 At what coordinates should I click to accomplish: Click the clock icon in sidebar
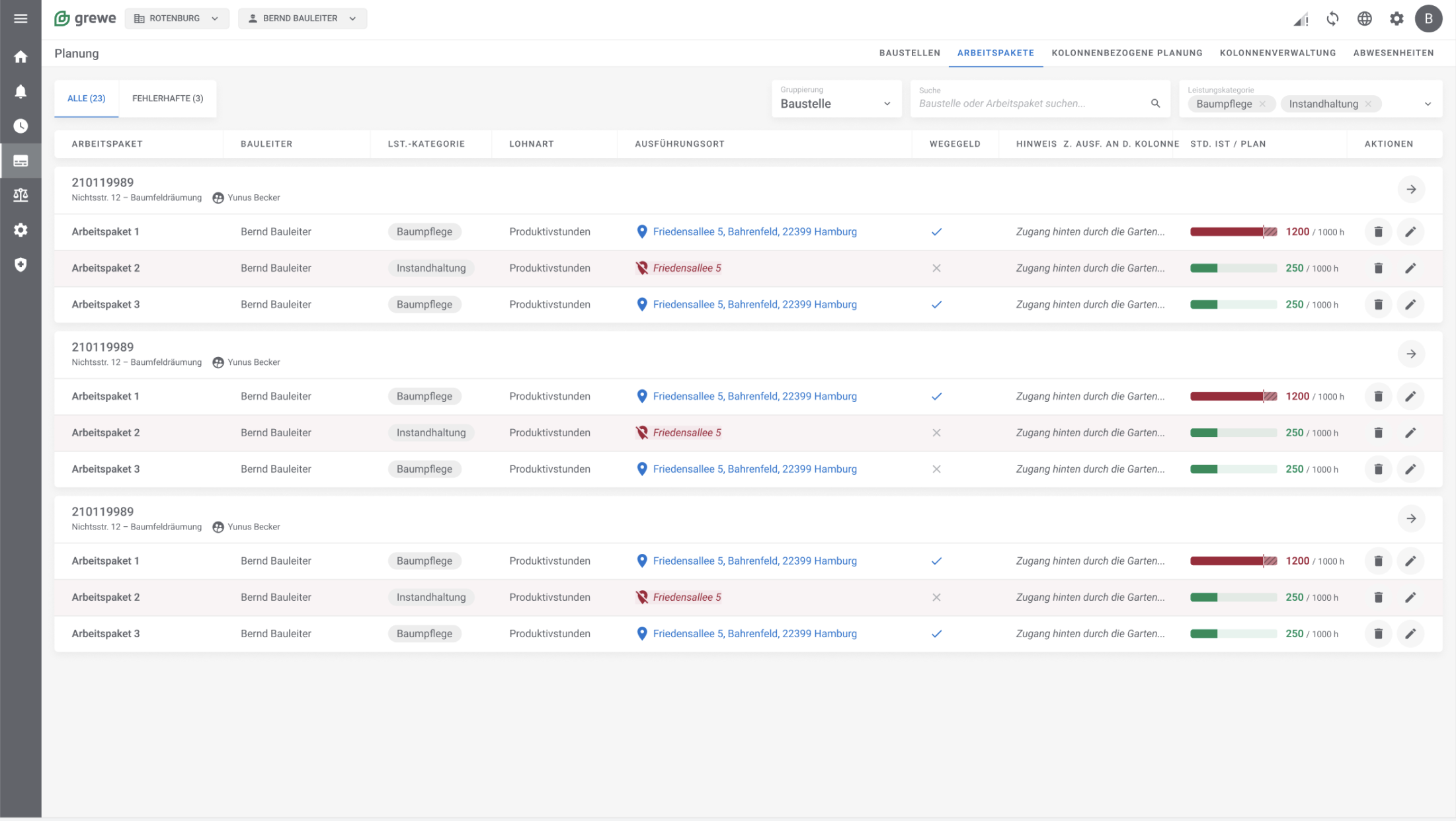click(x=20, y=126)
